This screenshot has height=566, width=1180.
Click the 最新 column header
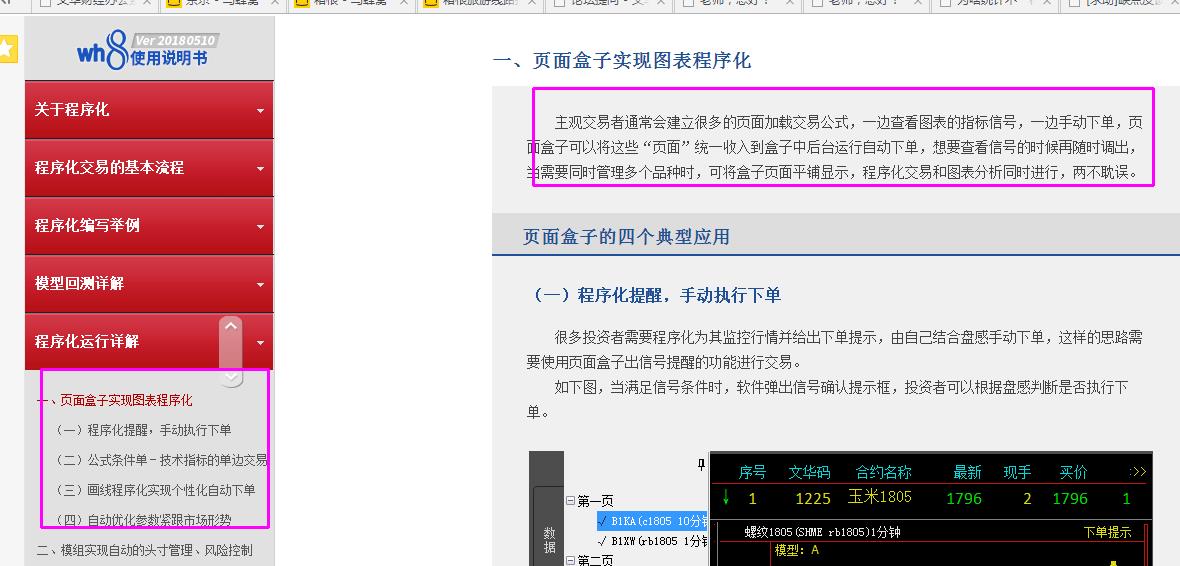click(x=967, y=473)
